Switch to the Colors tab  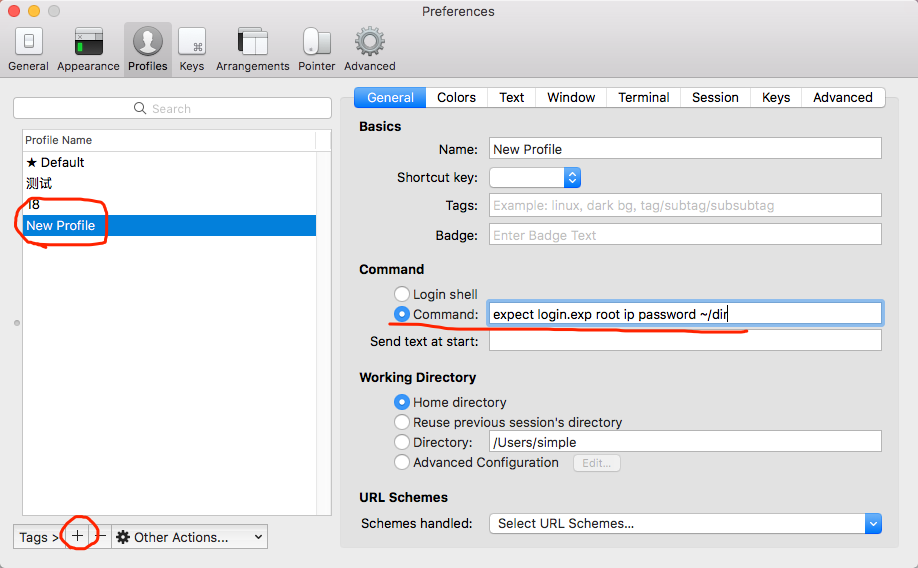click(457, 98)
